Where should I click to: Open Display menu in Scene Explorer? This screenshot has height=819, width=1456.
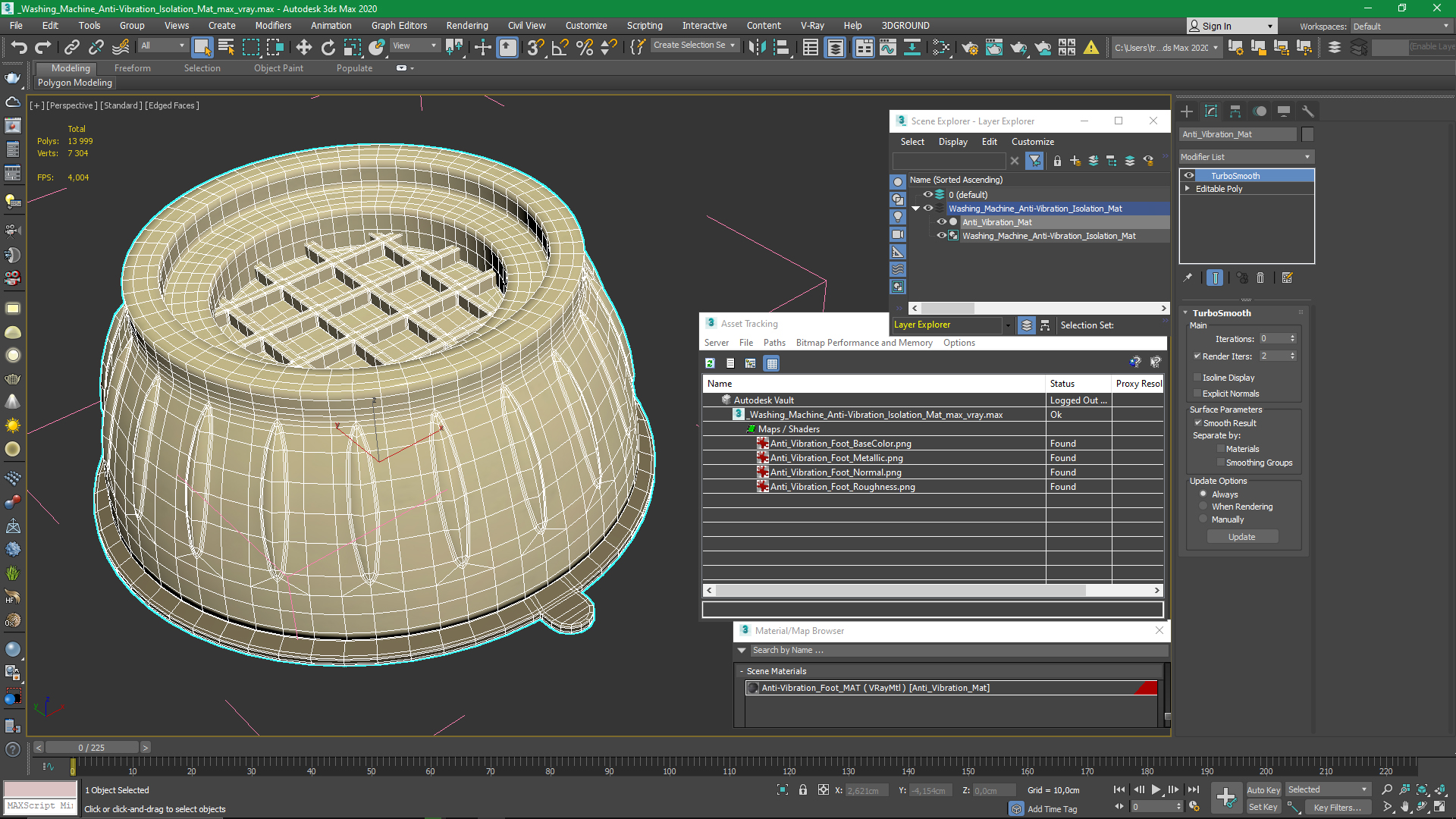(x=953, y=142)
